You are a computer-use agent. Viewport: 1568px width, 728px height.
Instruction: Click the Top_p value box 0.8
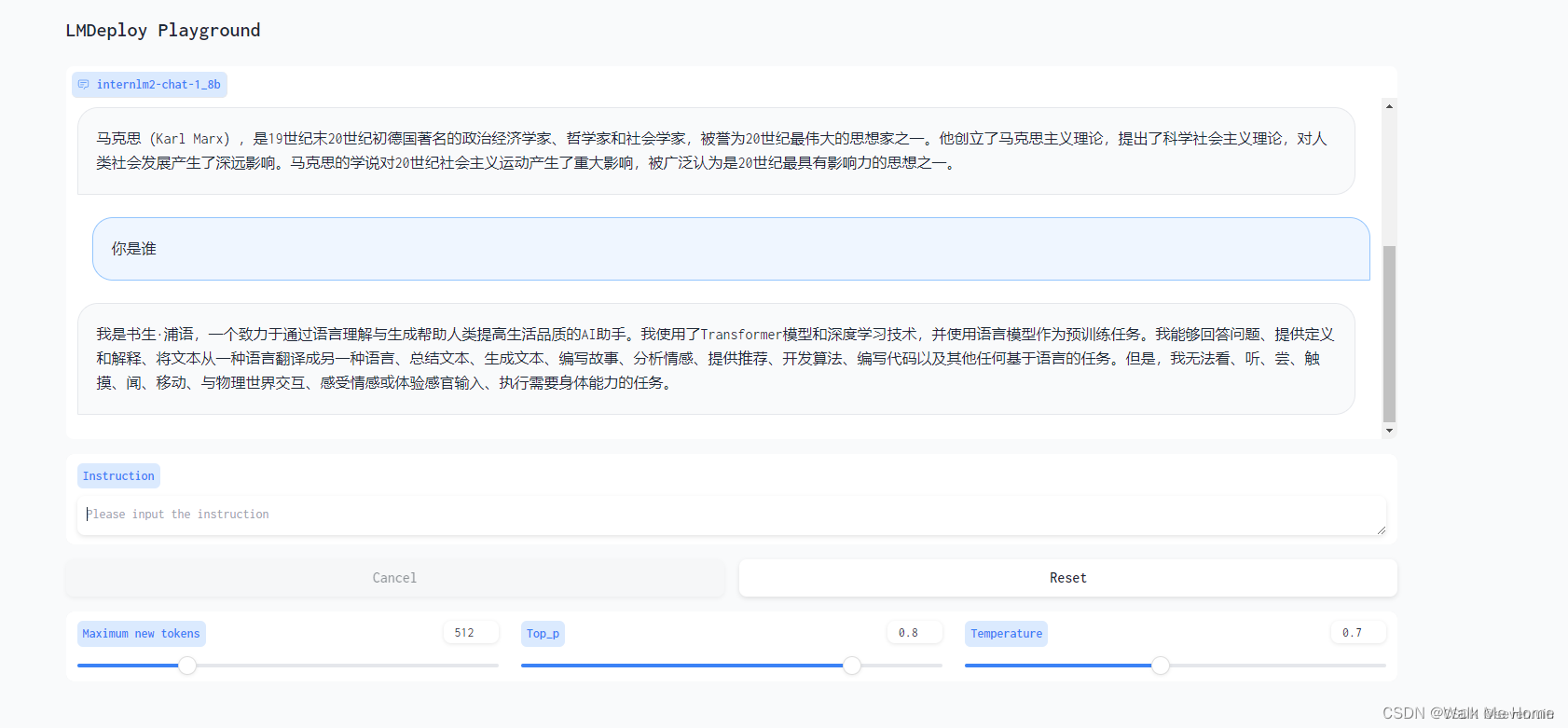point(915,633)
